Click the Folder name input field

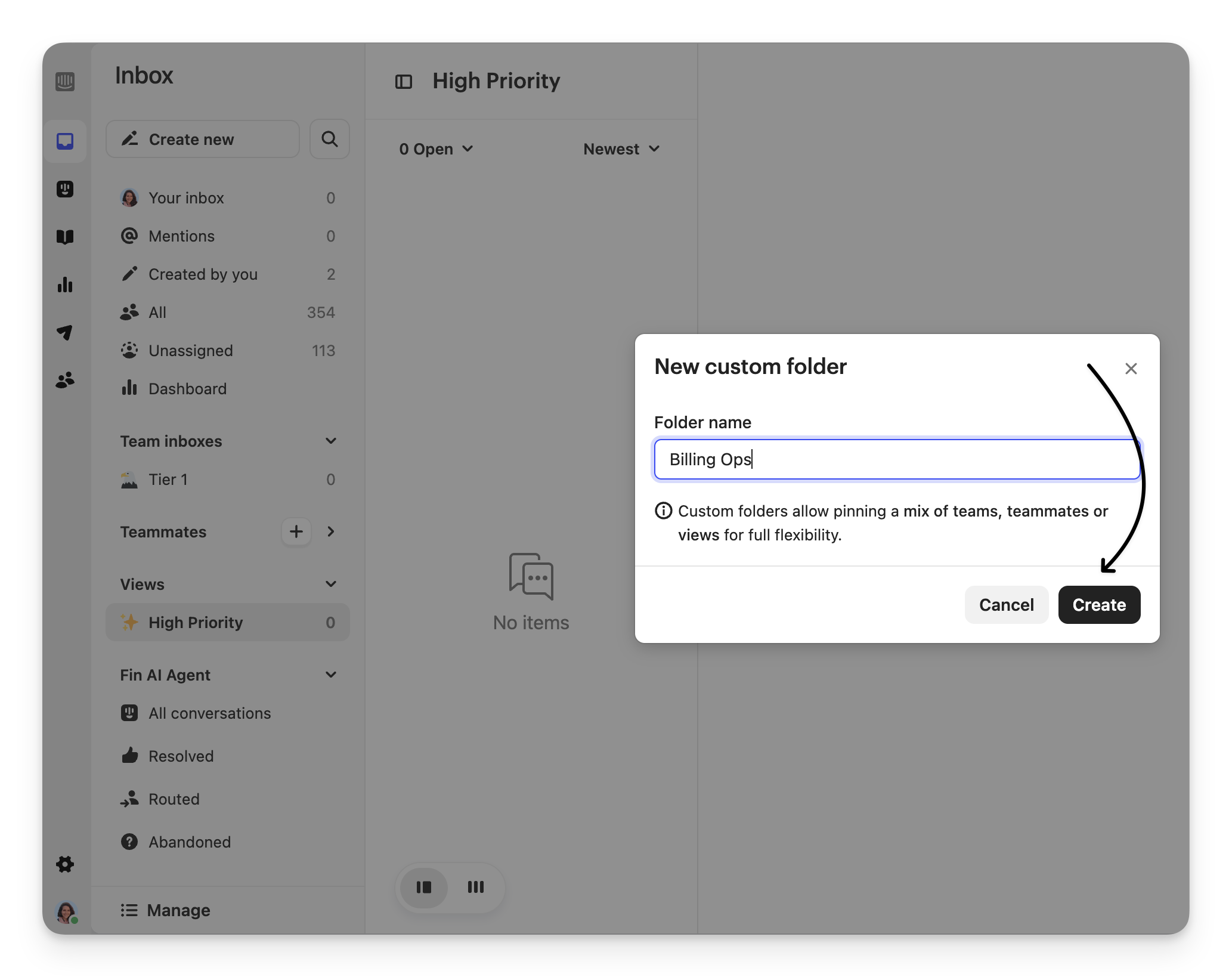click(x=896, y=459)
